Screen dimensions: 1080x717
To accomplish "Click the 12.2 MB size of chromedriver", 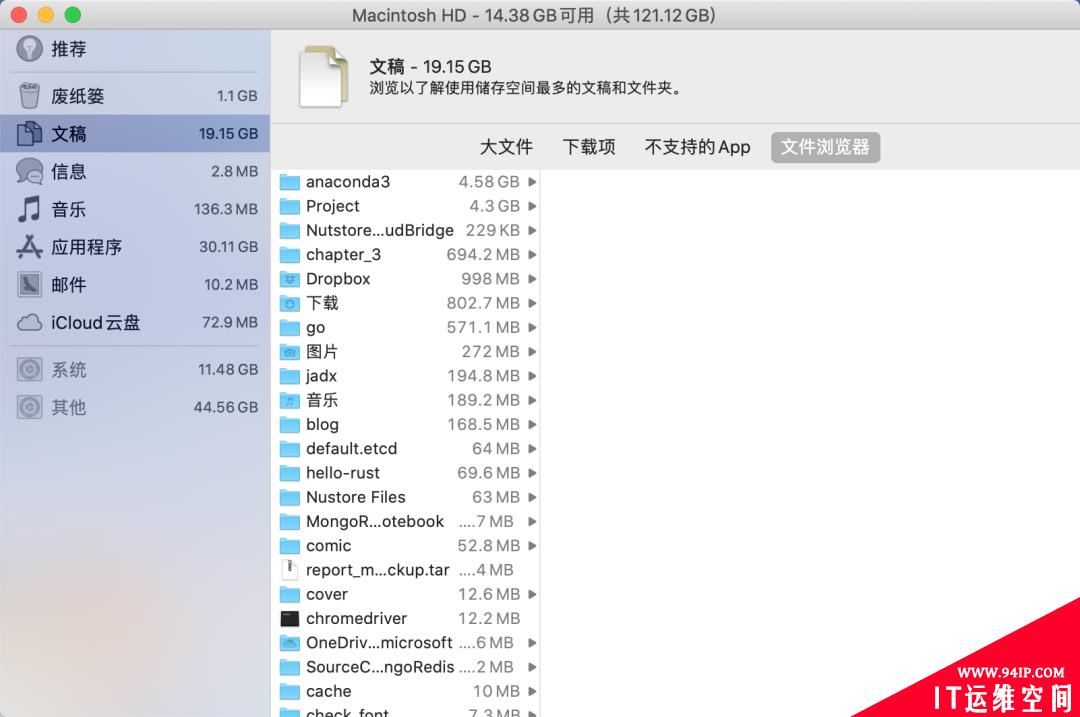I will 489,619.
